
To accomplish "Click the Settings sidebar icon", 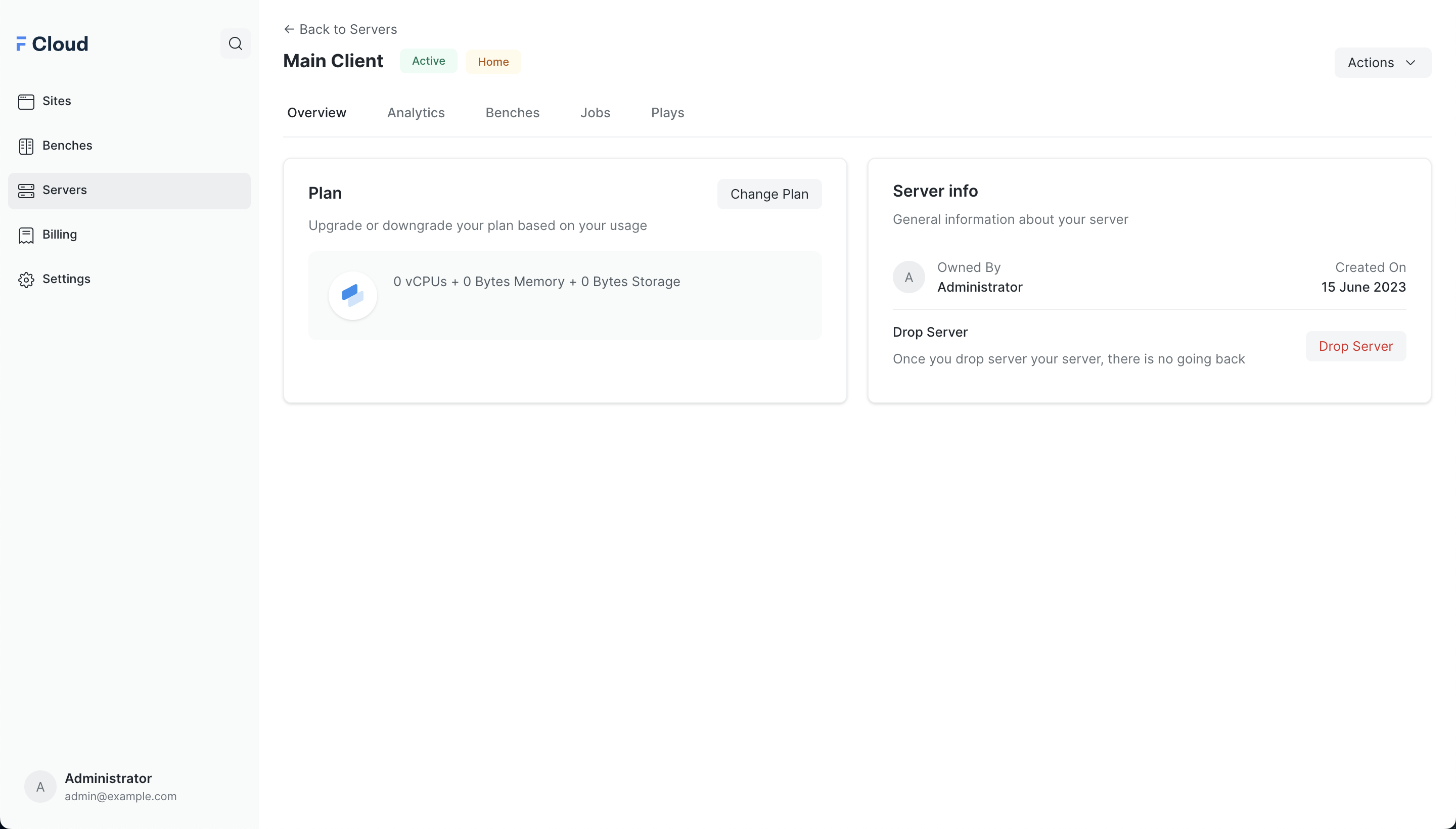I will point(26,279).
